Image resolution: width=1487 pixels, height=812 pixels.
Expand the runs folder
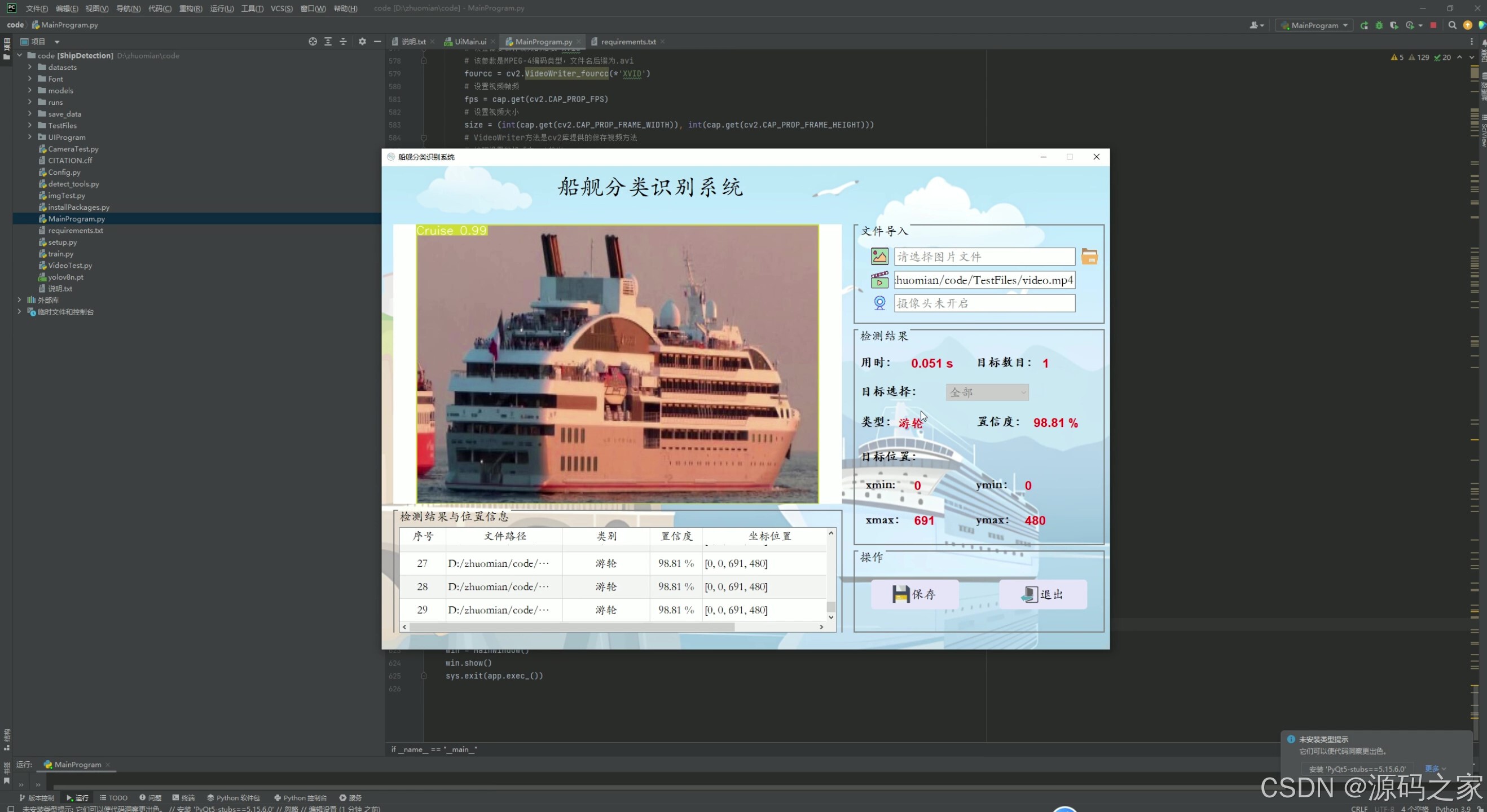coord(29,102)
